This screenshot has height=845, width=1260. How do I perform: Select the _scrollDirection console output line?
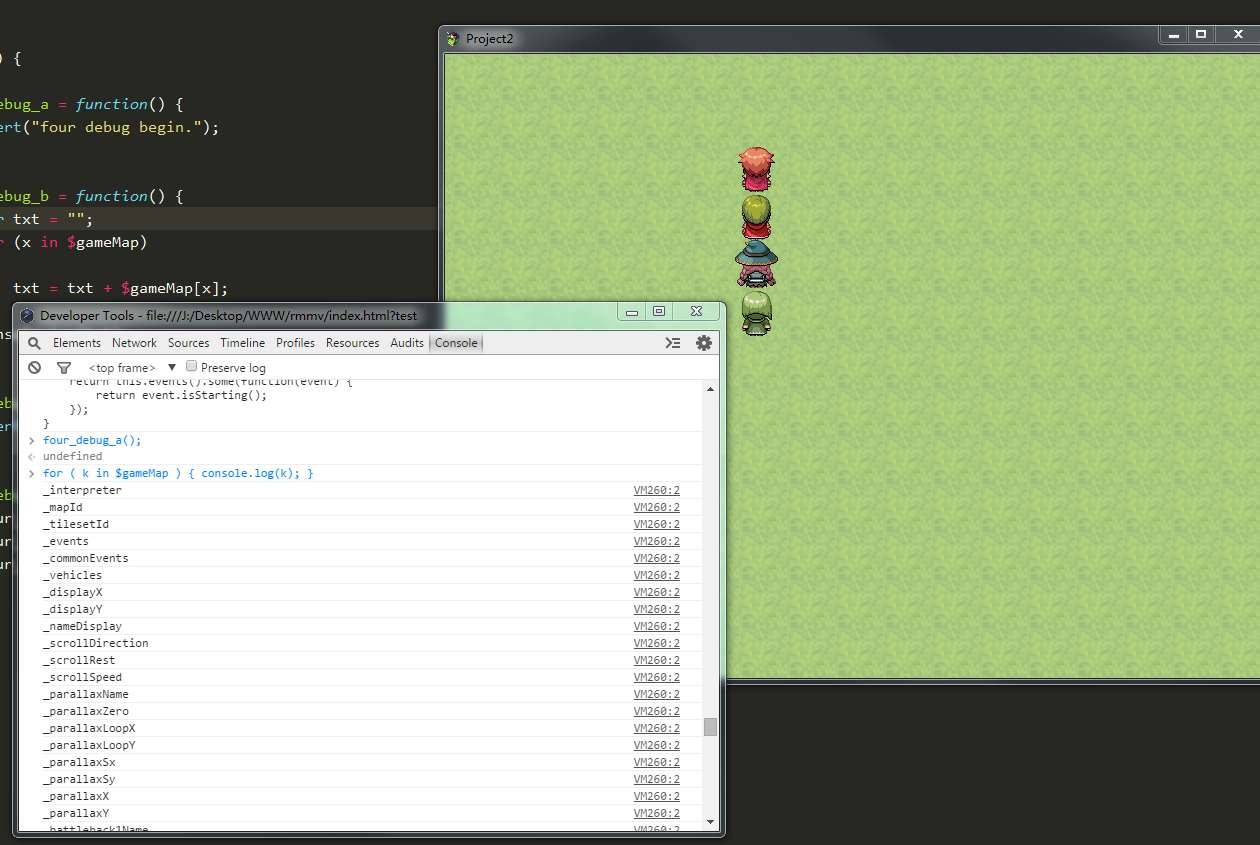[x=361, y=644]
